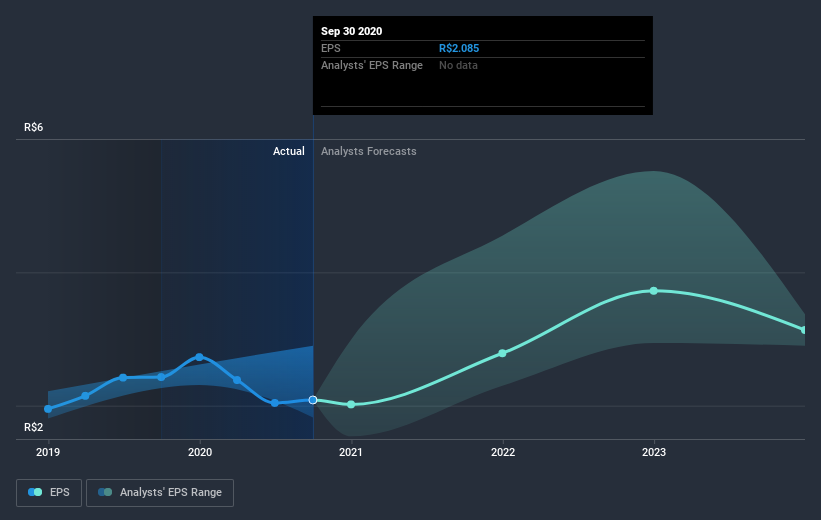Viewport: 821px width, 520px height.
Task: Click the R$6 y-axis label
Action: click(x=34, y=127)
